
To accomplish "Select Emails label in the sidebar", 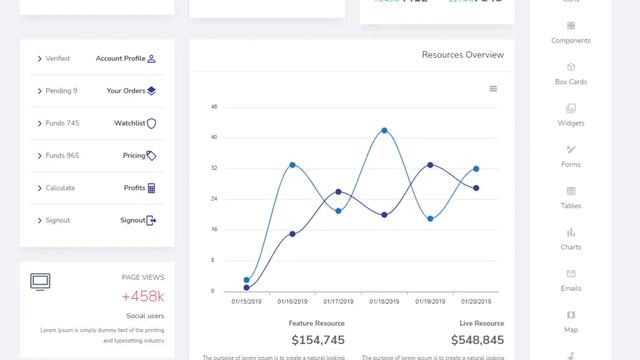I will point(571,288).
